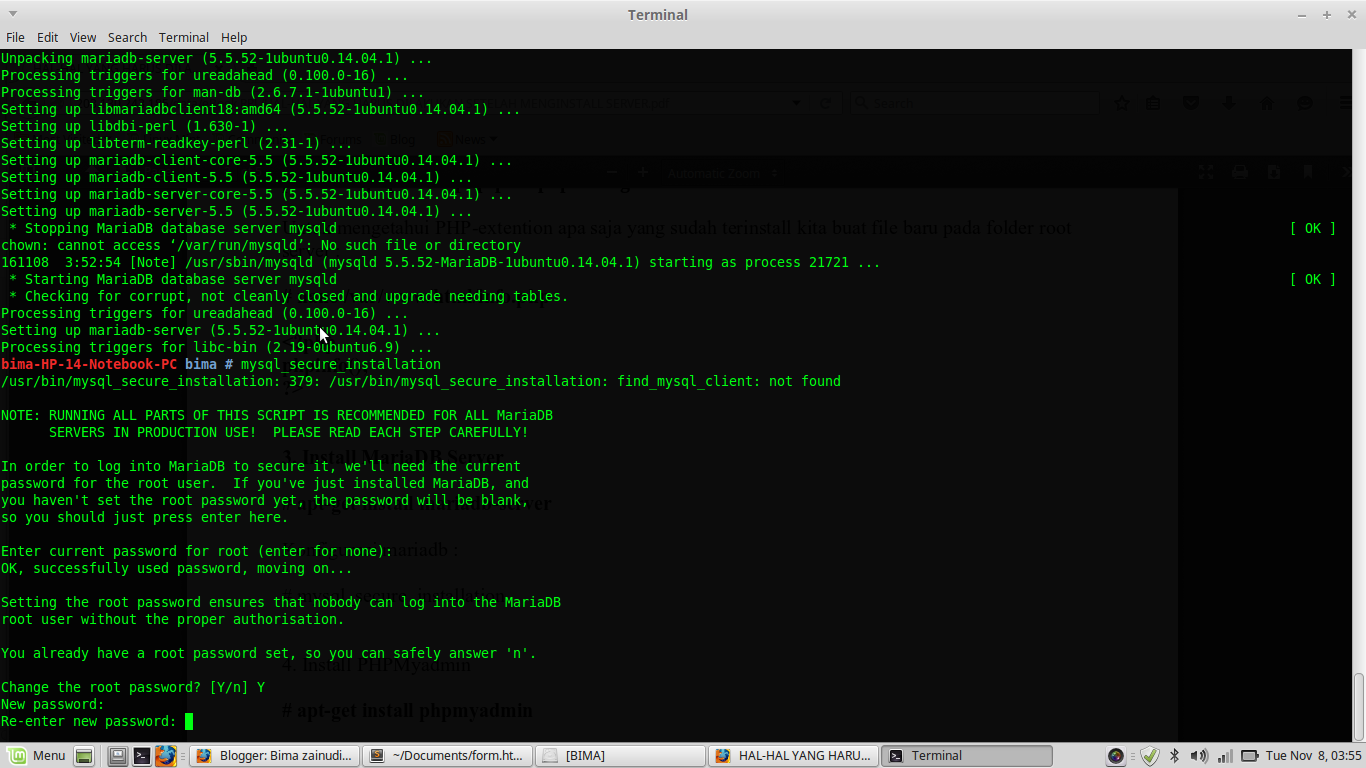
Task: Click the [BIMA] taskbar window button
Action: (620, 755)
